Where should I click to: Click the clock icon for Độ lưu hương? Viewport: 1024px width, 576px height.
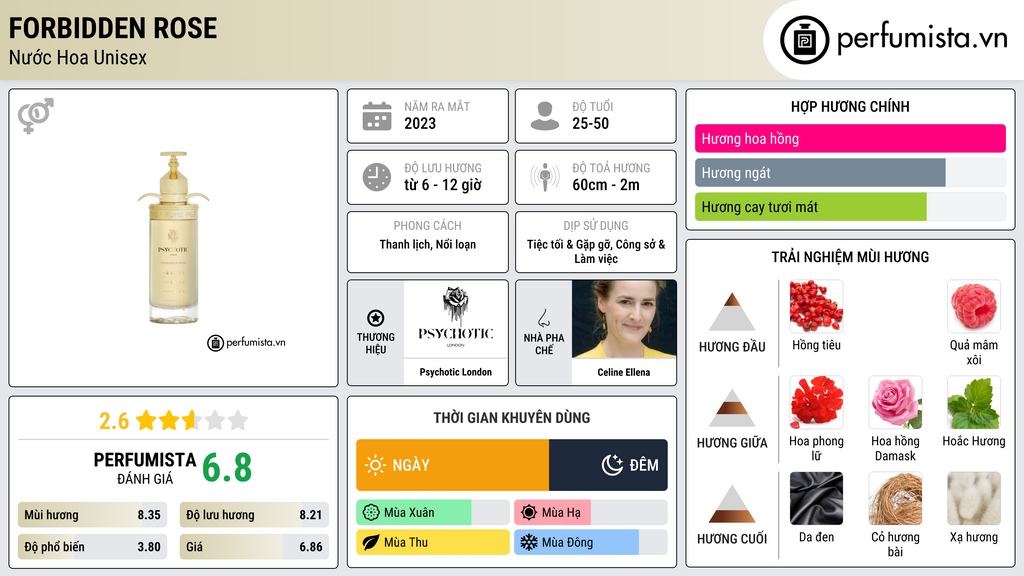click(x=377, y=177)
